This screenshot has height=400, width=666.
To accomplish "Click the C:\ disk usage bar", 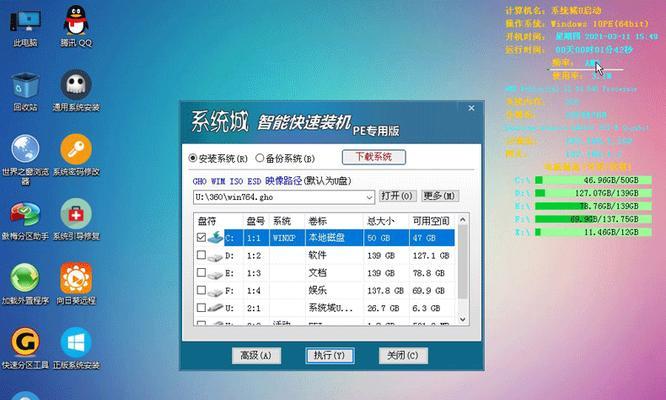I will (x=593, y=180).
